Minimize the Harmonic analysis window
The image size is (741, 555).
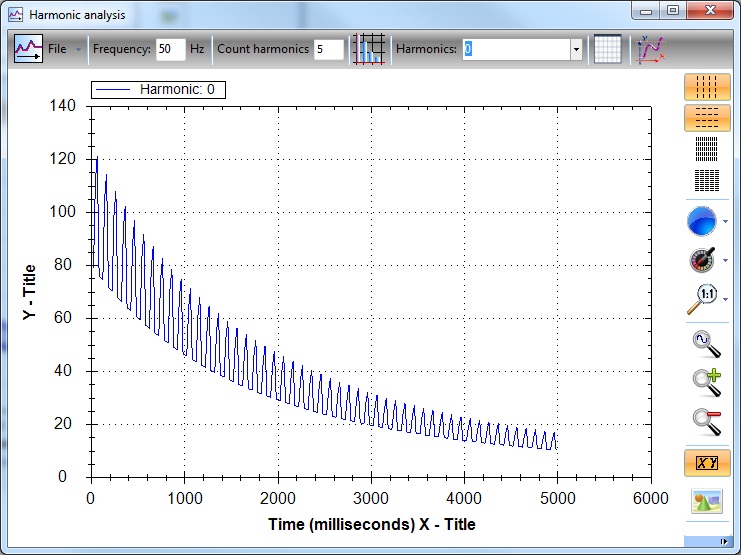646,11
